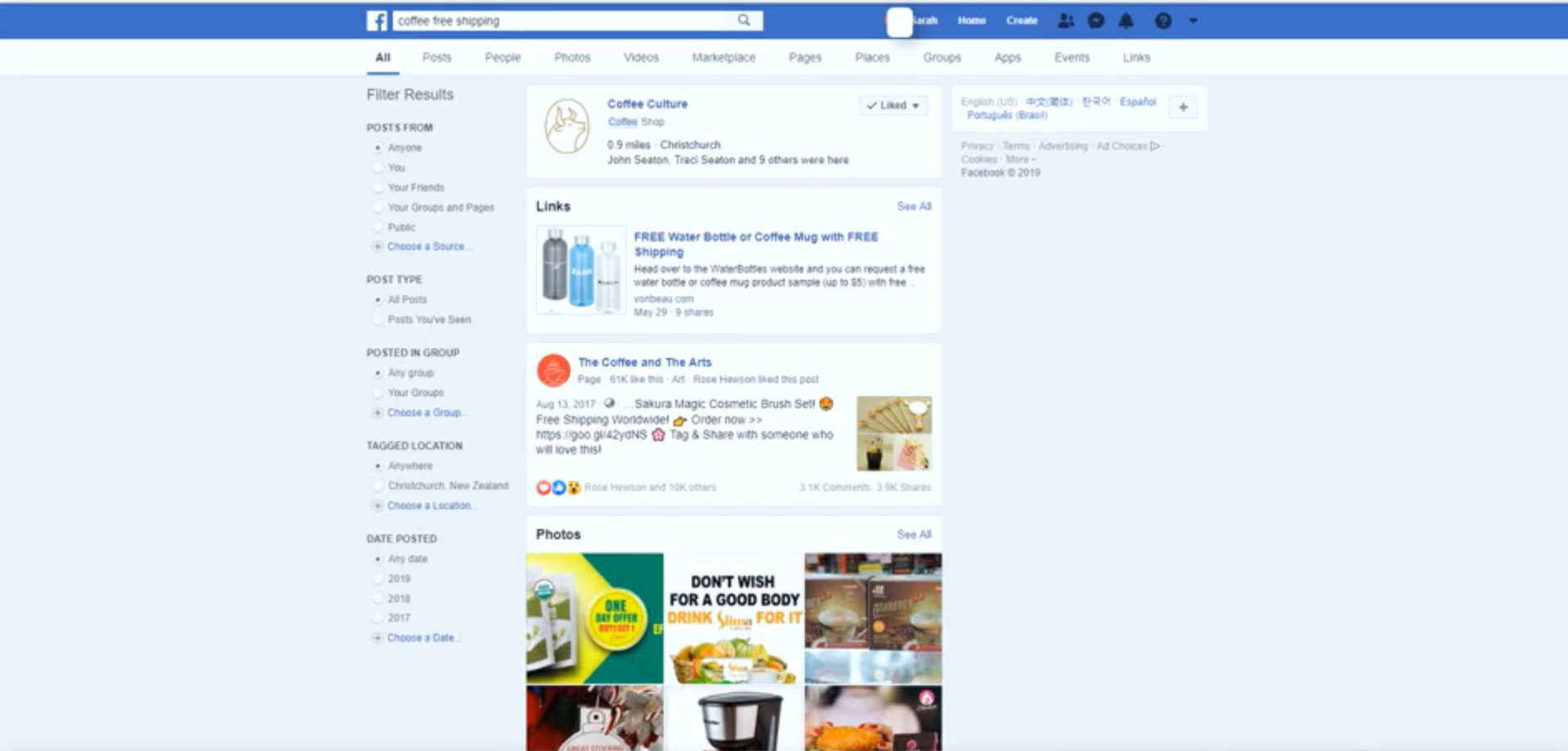Image resolution: width=1568 pixels, height=751 pixels.
Task: Open the account settings caret dropdown
Action: point(1193,21)
